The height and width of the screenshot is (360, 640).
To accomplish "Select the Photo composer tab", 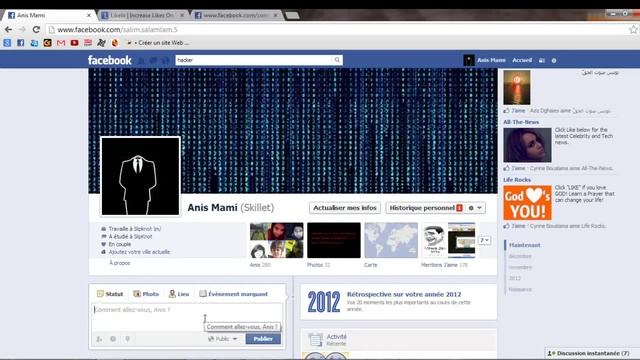I will [146, 294].
